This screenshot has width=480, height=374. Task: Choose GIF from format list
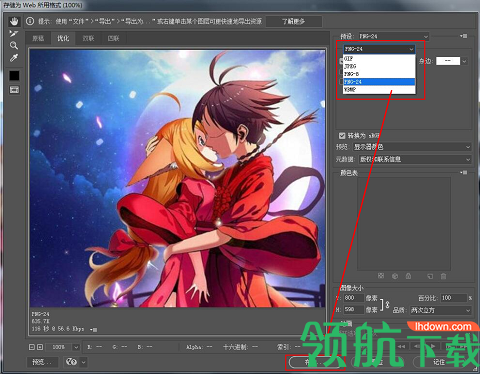click(379, 58)
